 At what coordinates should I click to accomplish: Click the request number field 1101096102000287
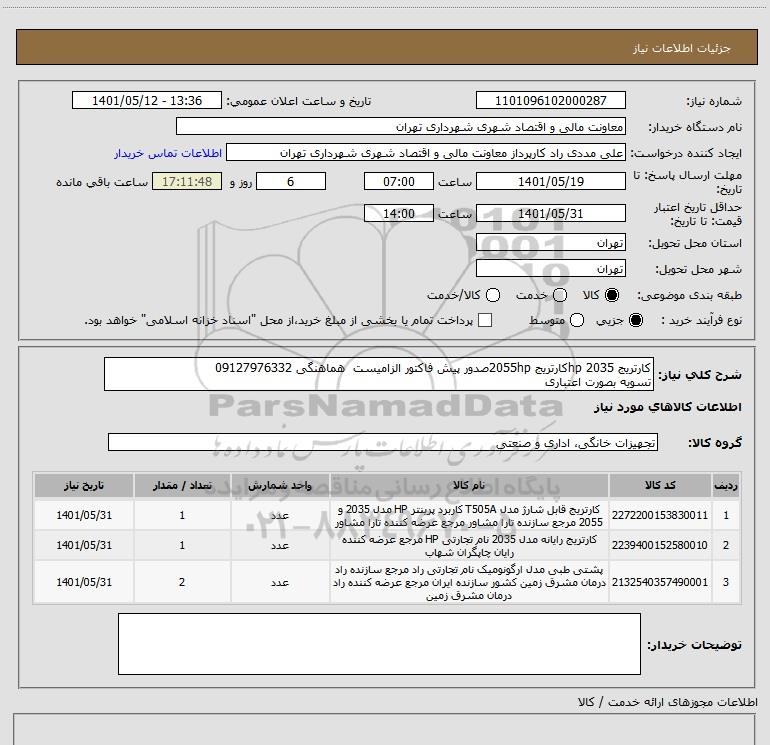(x=550, y=100)
